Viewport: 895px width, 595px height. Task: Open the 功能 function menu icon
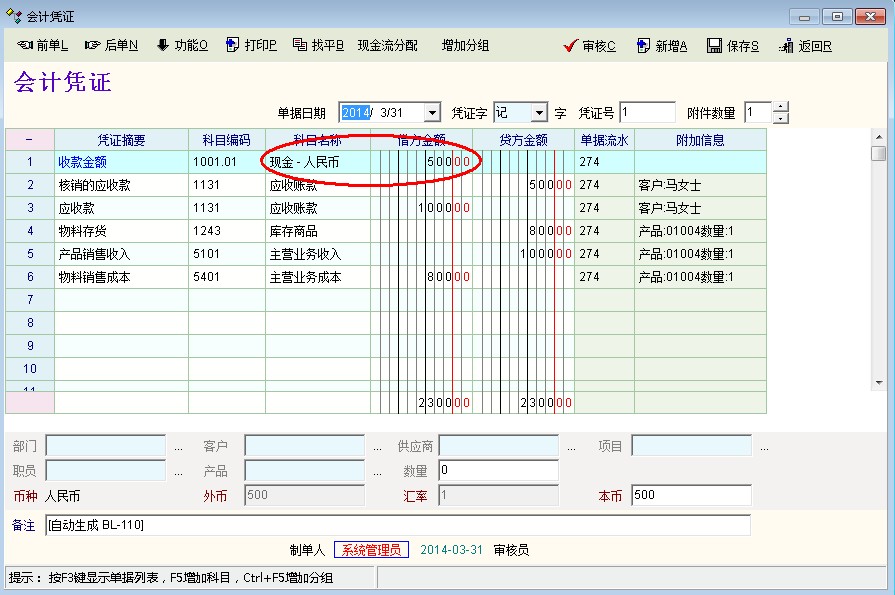point(162,45)
